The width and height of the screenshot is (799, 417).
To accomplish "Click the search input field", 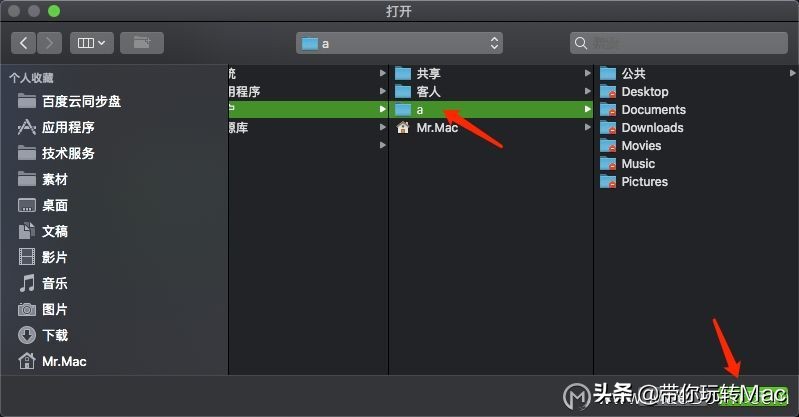I will [x=678, y=43].
